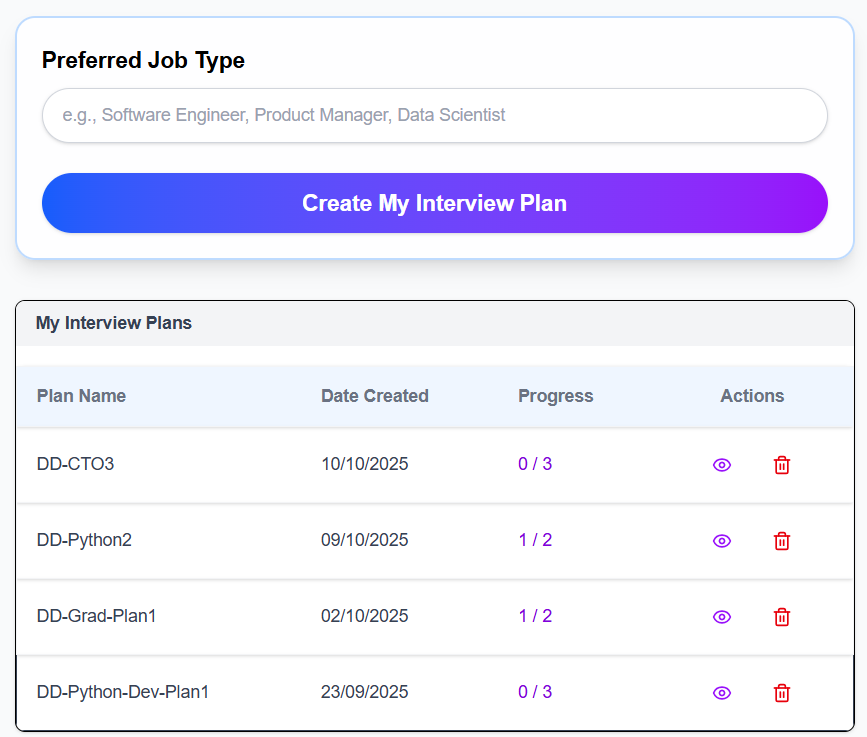
Task: Open the DD-Python-Dev-Plan1 plan name
Action: pyautogui.click(x=122, y=692)
